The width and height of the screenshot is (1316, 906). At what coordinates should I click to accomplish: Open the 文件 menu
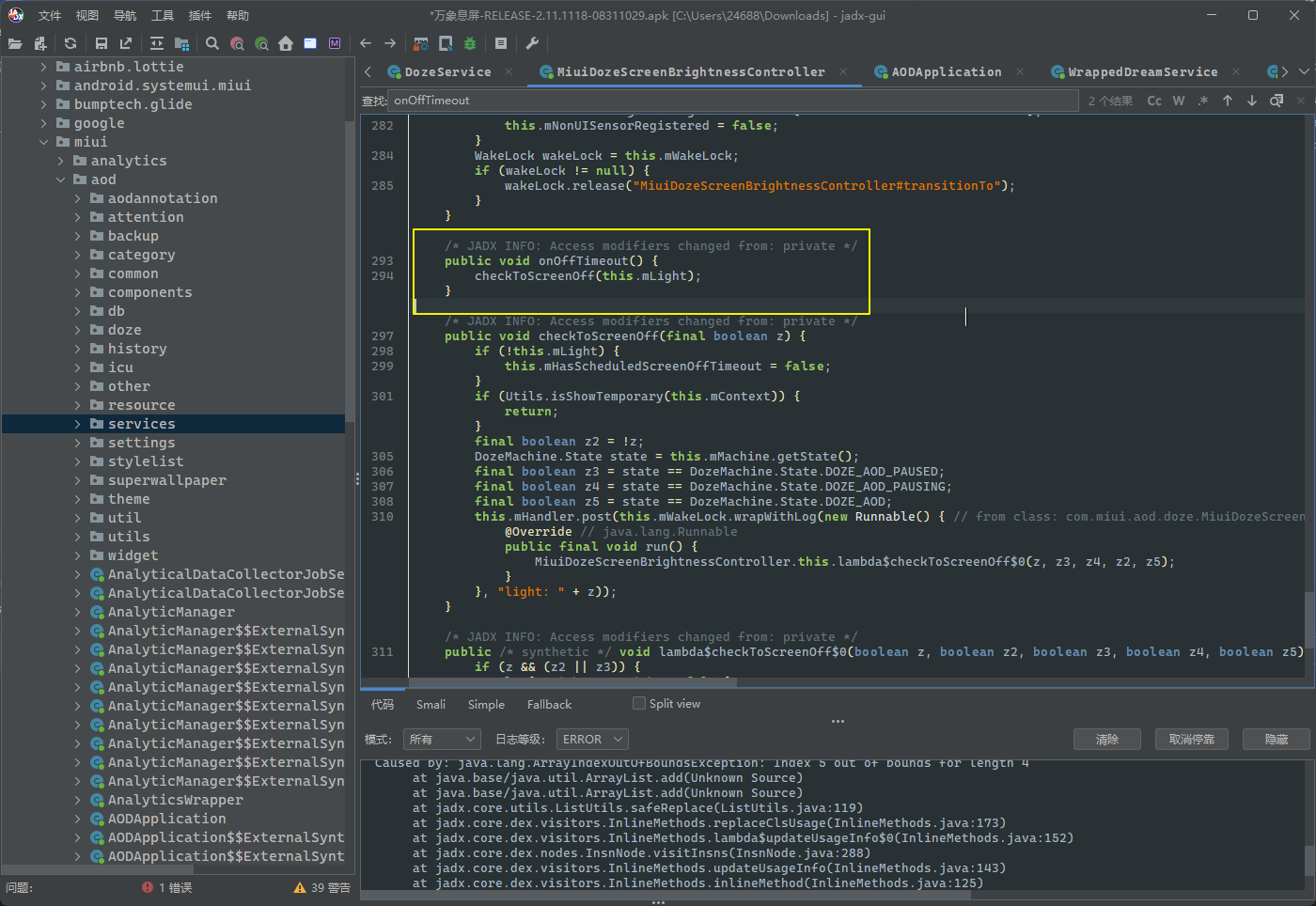(x=49, y=15)
